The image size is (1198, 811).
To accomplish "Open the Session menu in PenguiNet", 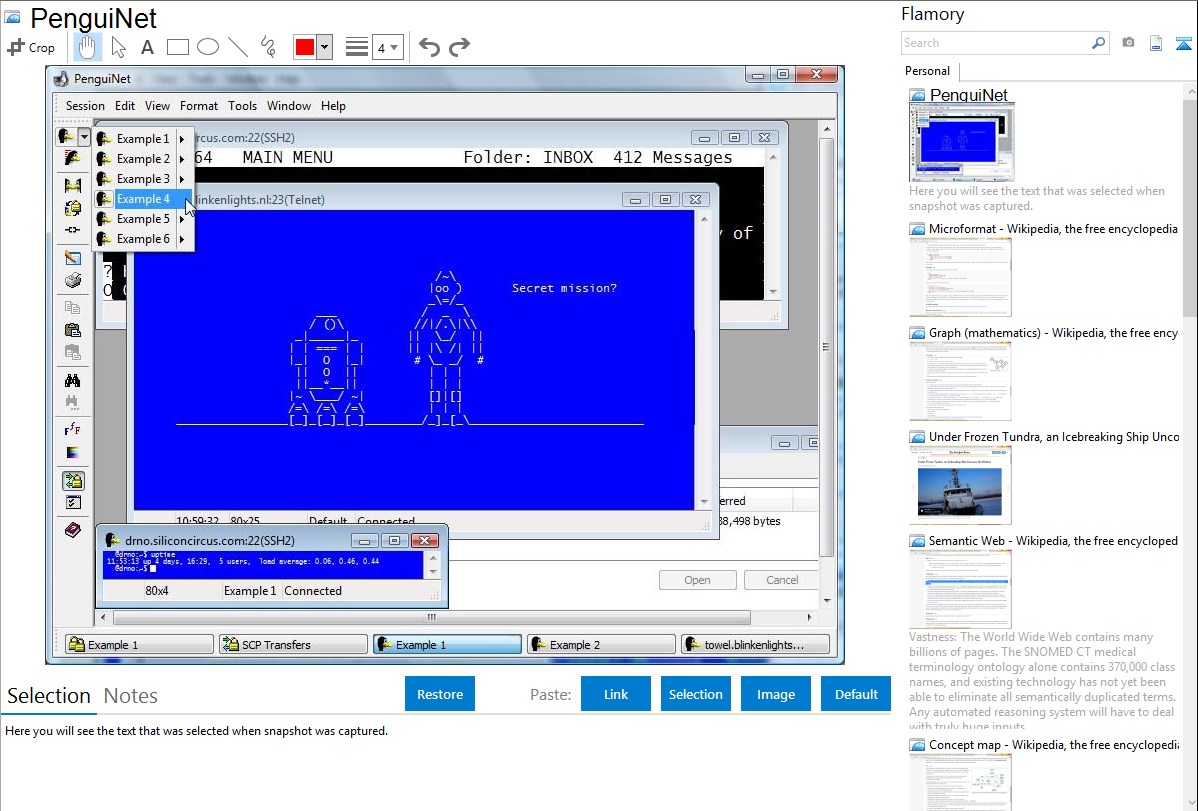I will tap(85, 106).
